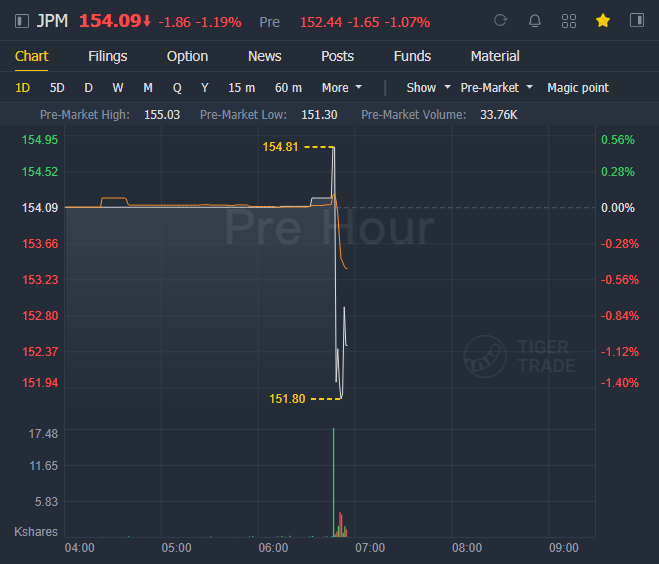This screenshot has width=659, height=564.
Task: Expand the More timeframes dropdown
Action: [x=342, y=88]
